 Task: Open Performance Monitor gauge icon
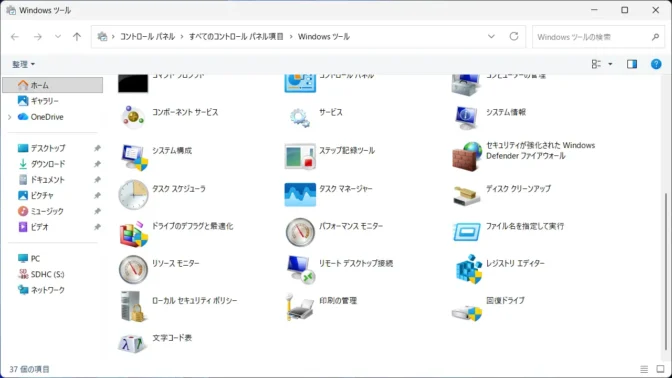[x=300, y=232]
